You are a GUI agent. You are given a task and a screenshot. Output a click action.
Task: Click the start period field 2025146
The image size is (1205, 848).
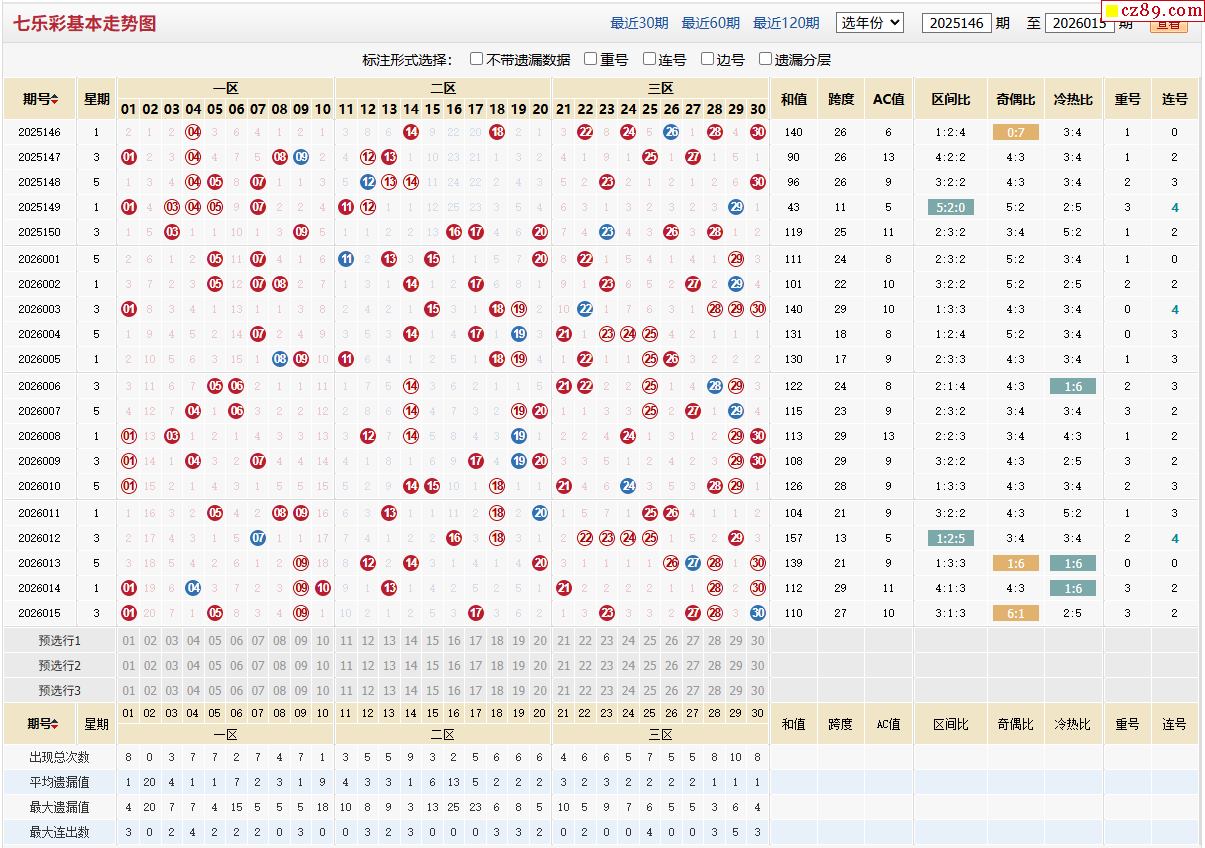(x=956, y=23)
